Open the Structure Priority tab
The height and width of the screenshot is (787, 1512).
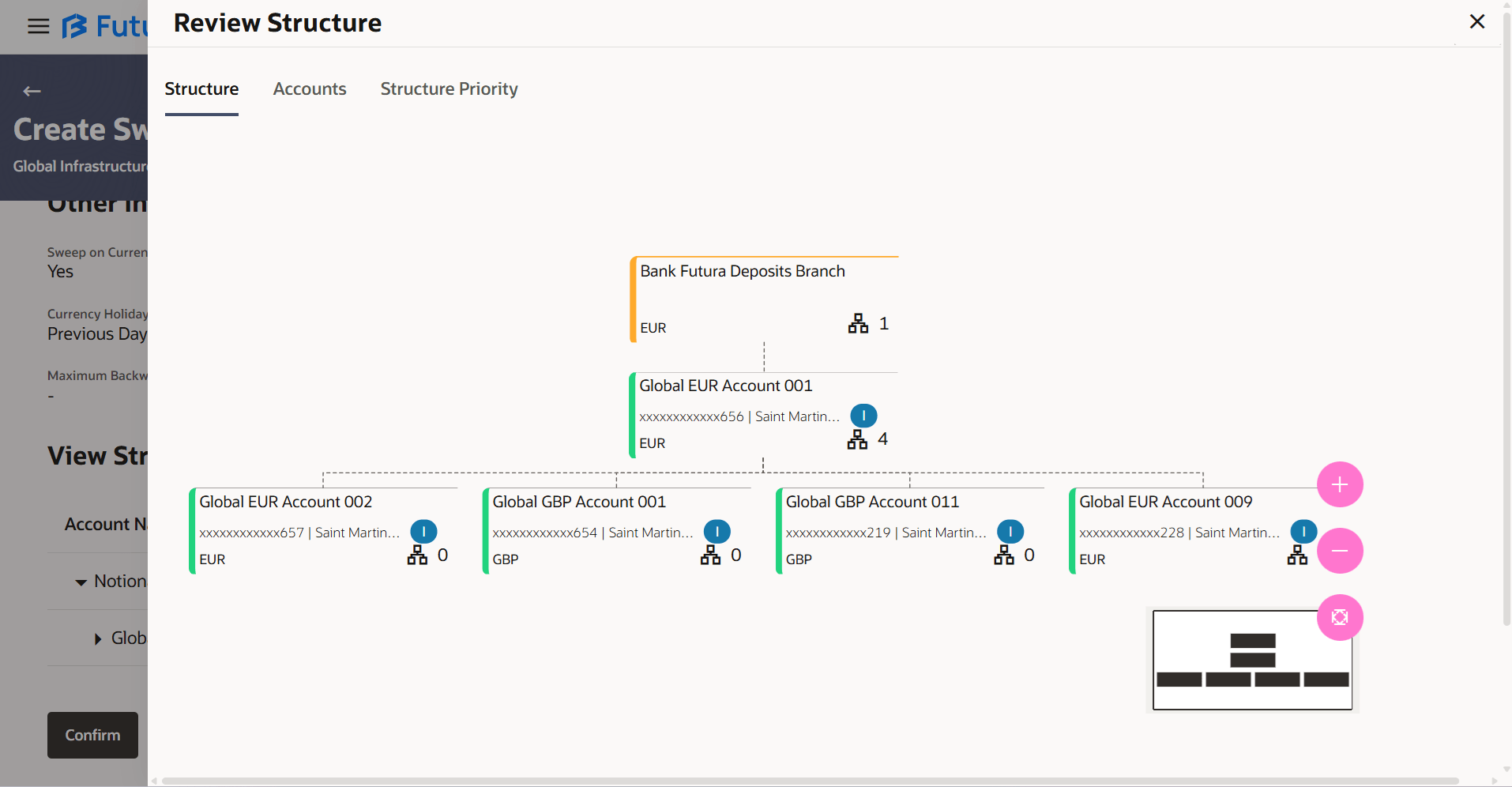coord(449,89)
